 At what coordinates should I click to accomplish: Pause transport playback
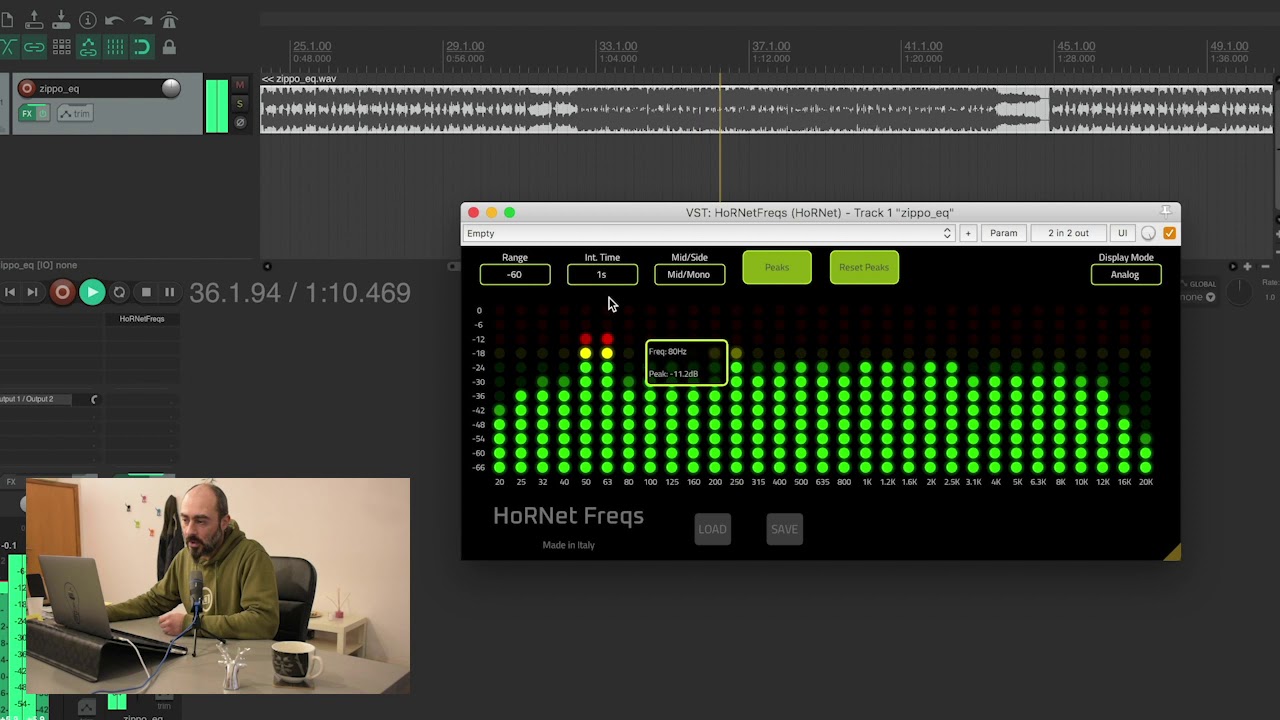coord(169,292)
